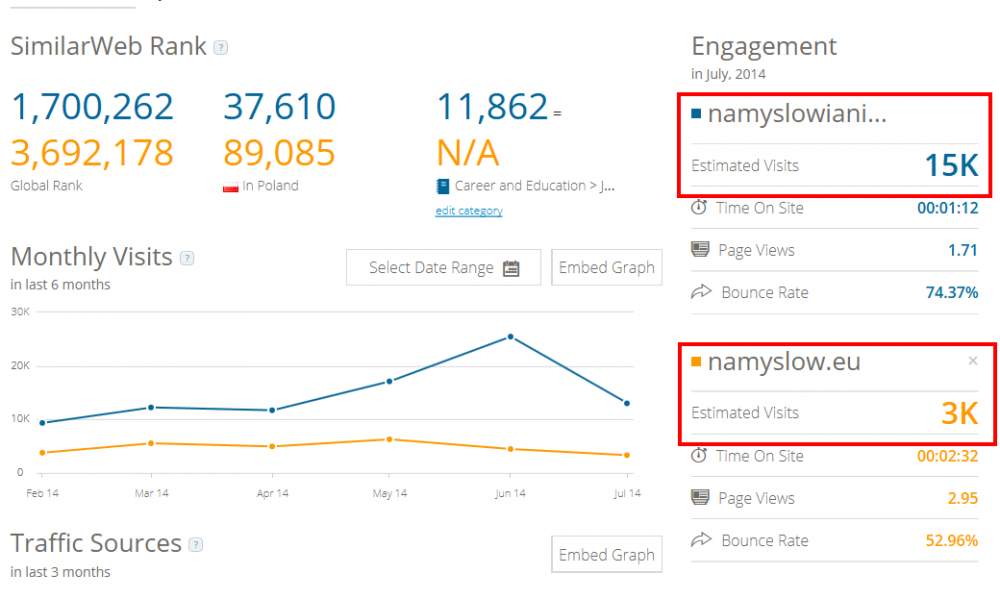This screenshot has height=599, width=1000.
Task: Click the Career and Education category book icon
Action: 443,186
